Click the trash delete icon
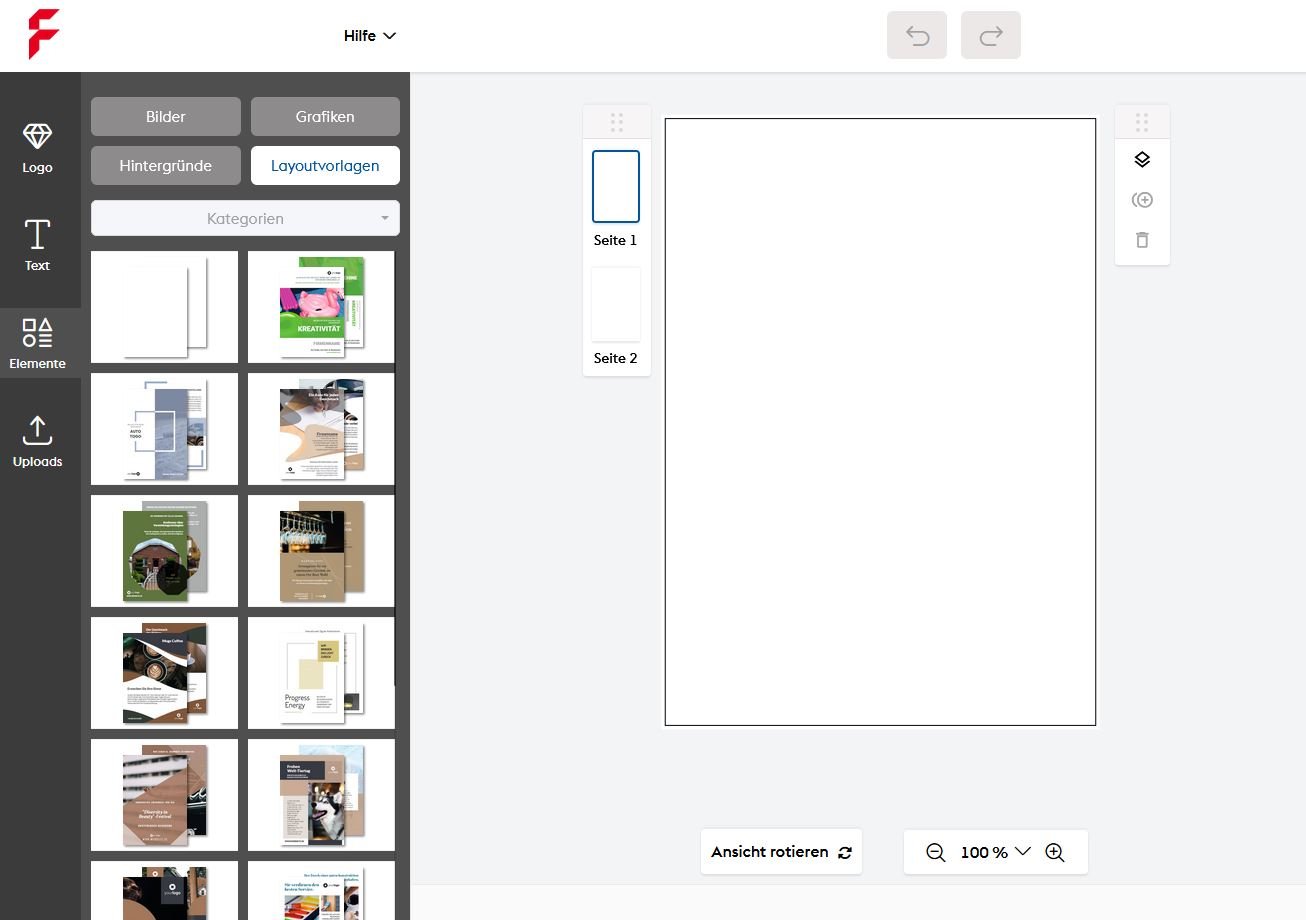The image size is (1306, 920). (x=1142, y=240)
